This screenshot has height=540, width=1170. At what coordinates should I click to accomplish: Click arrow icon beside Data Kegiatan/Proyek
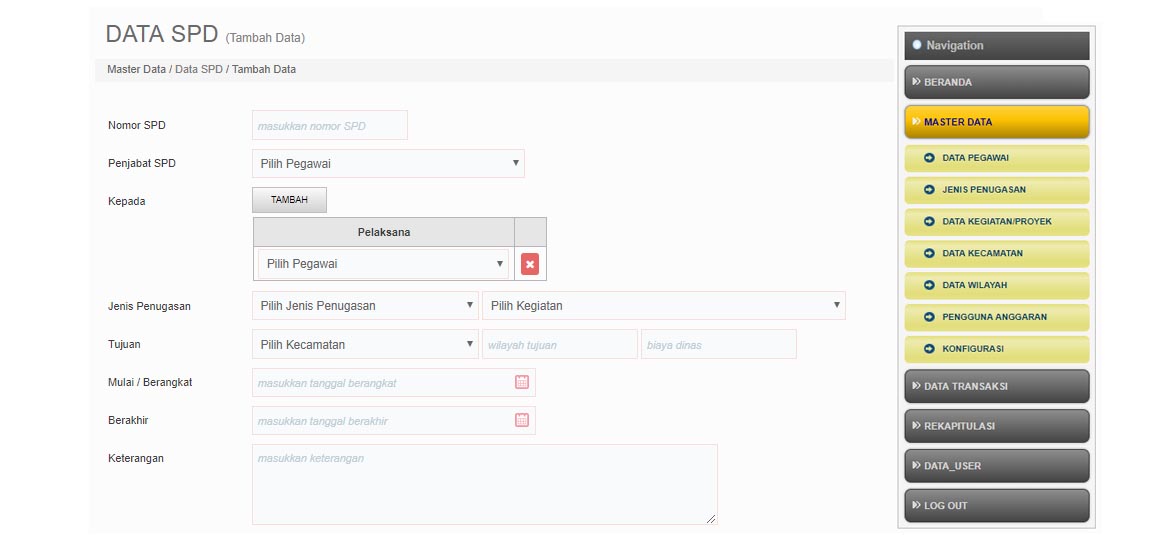click(x=929, y=222)
